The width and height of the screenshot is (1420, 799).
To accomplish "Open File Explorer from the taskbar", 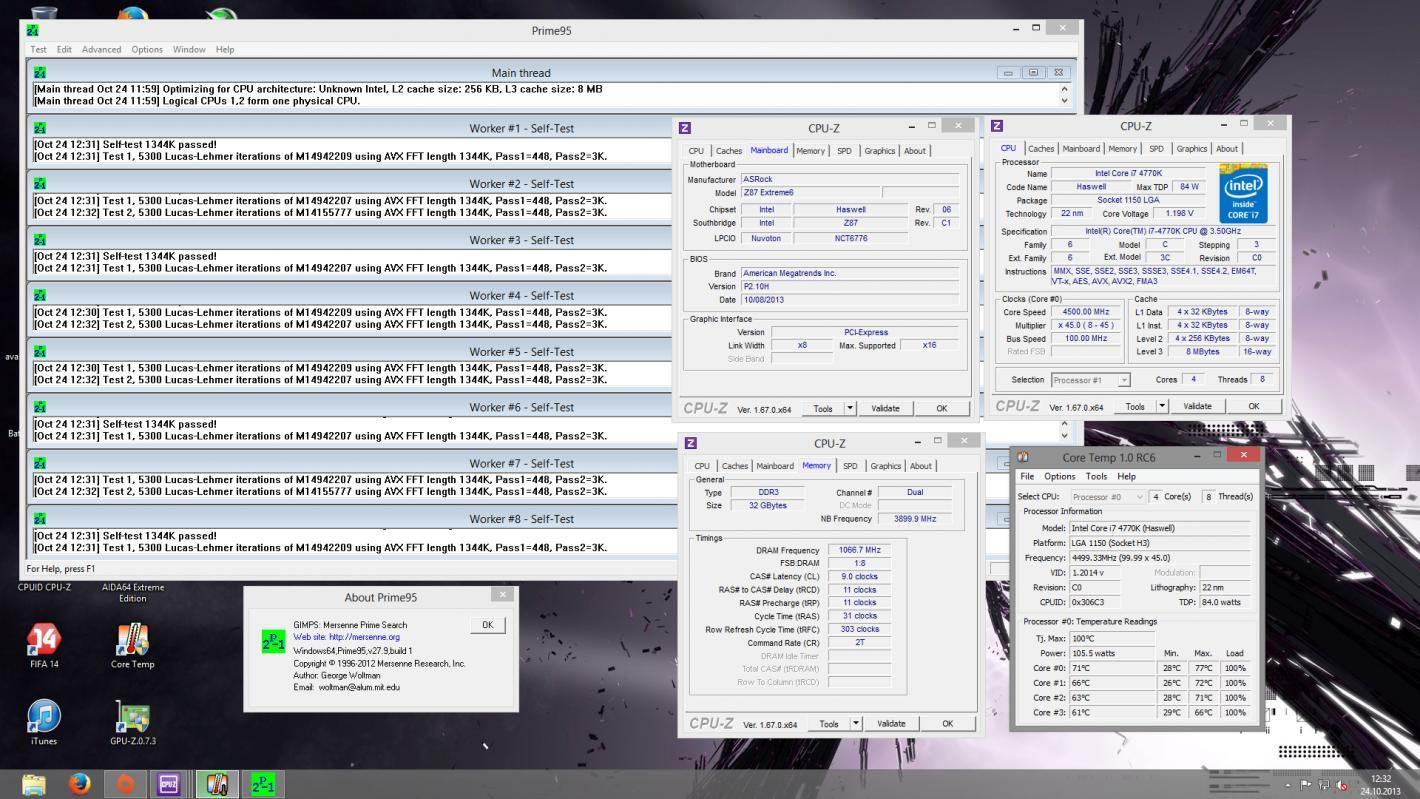I will [x=34, y=784].
